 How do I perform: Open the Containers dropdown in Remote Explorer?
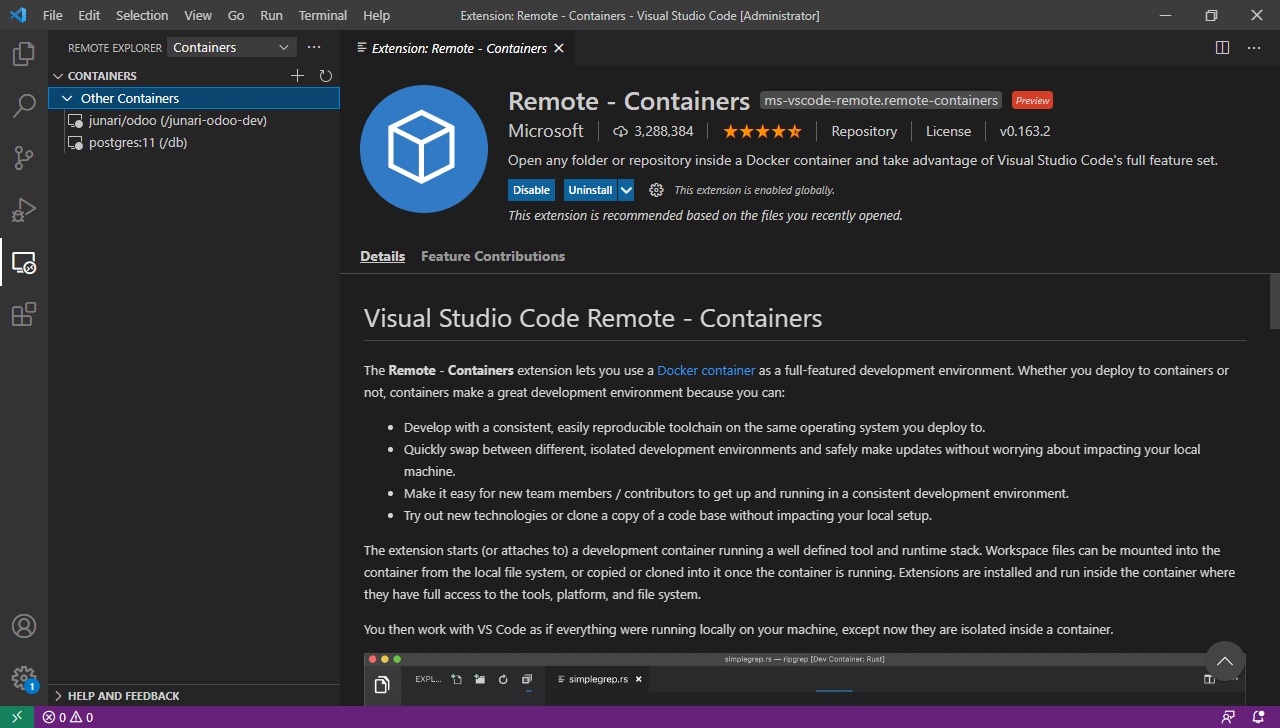[x=232, y=47]
